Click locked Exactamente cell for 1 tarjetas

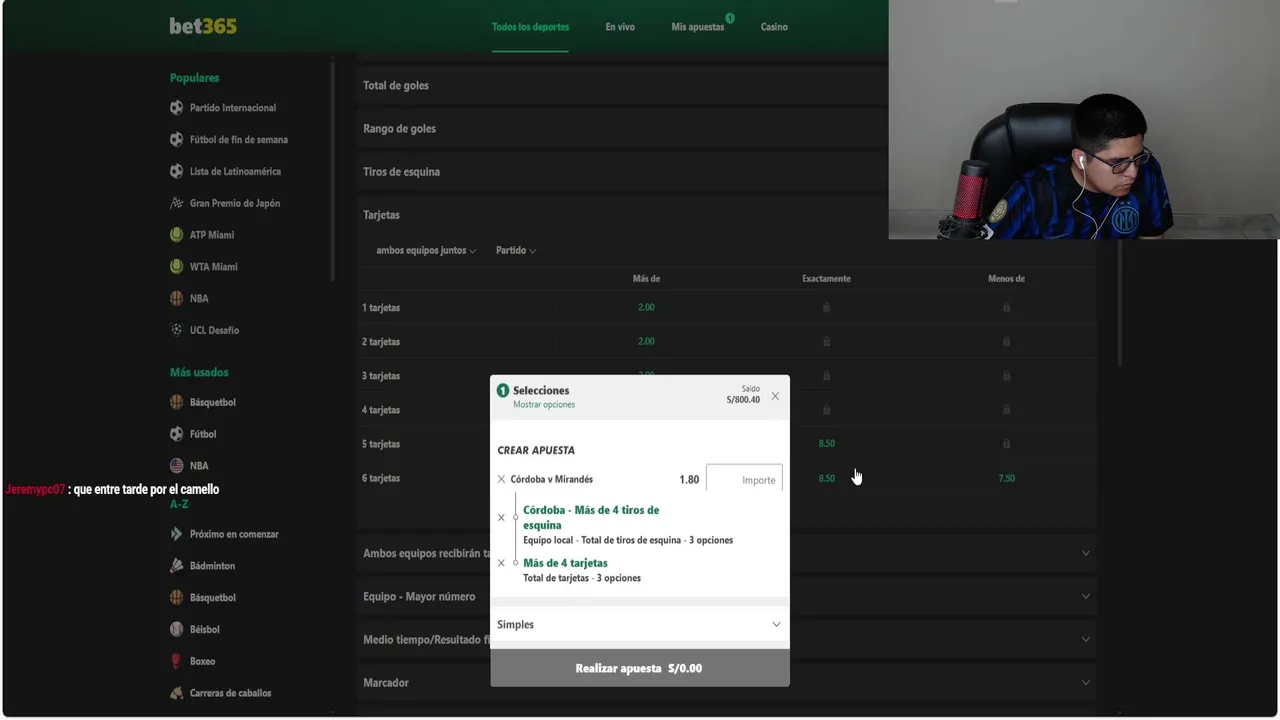click(x=826, y=308)
